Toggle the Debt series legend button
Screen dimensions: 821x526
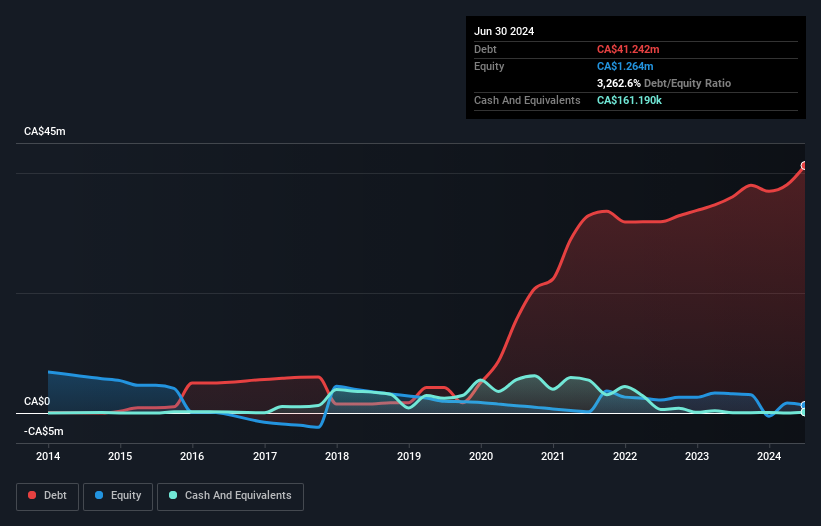pyautogui.click(x=47, y=496)
